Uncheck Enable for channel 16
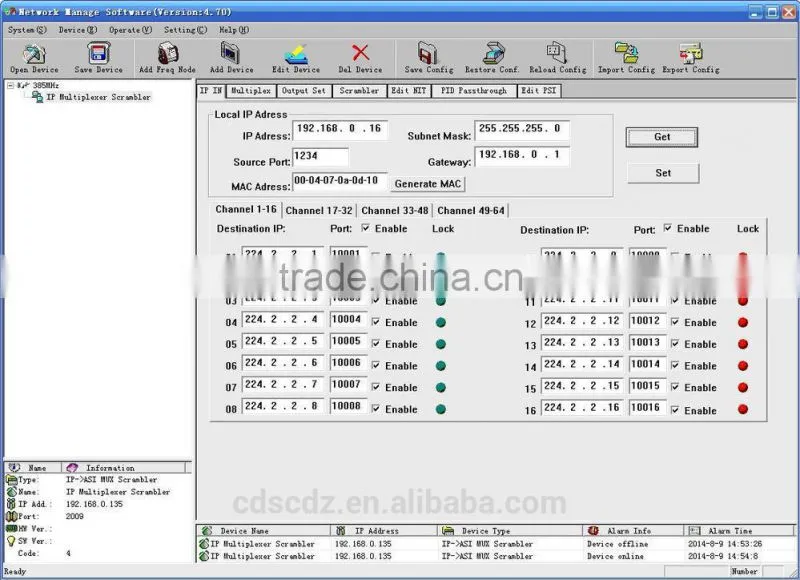This screenshot has height=580, width=800. 675,410
